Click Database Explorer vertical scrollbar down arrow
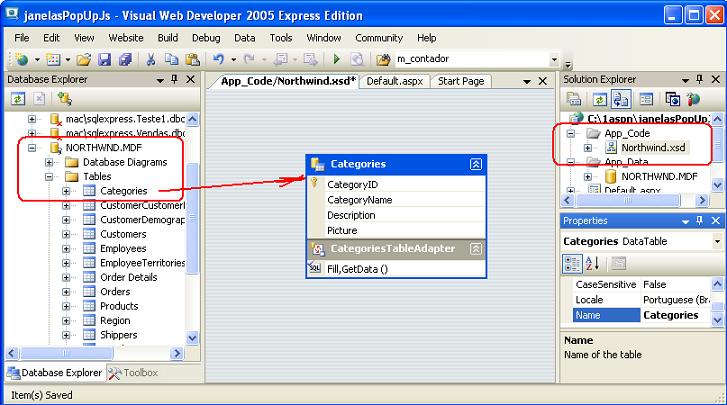 coord(192,338)
